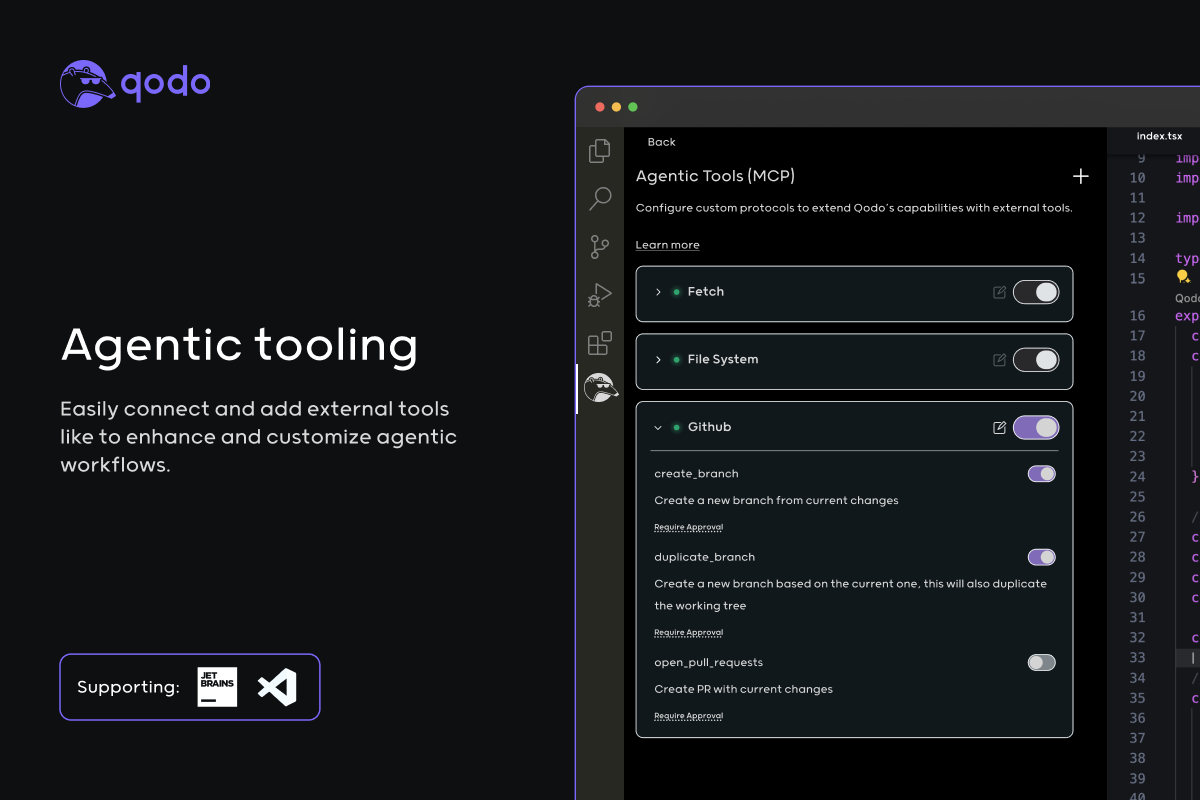Toggle the Fetch tool switch

pyautogui.click(x=1036, y=292)
